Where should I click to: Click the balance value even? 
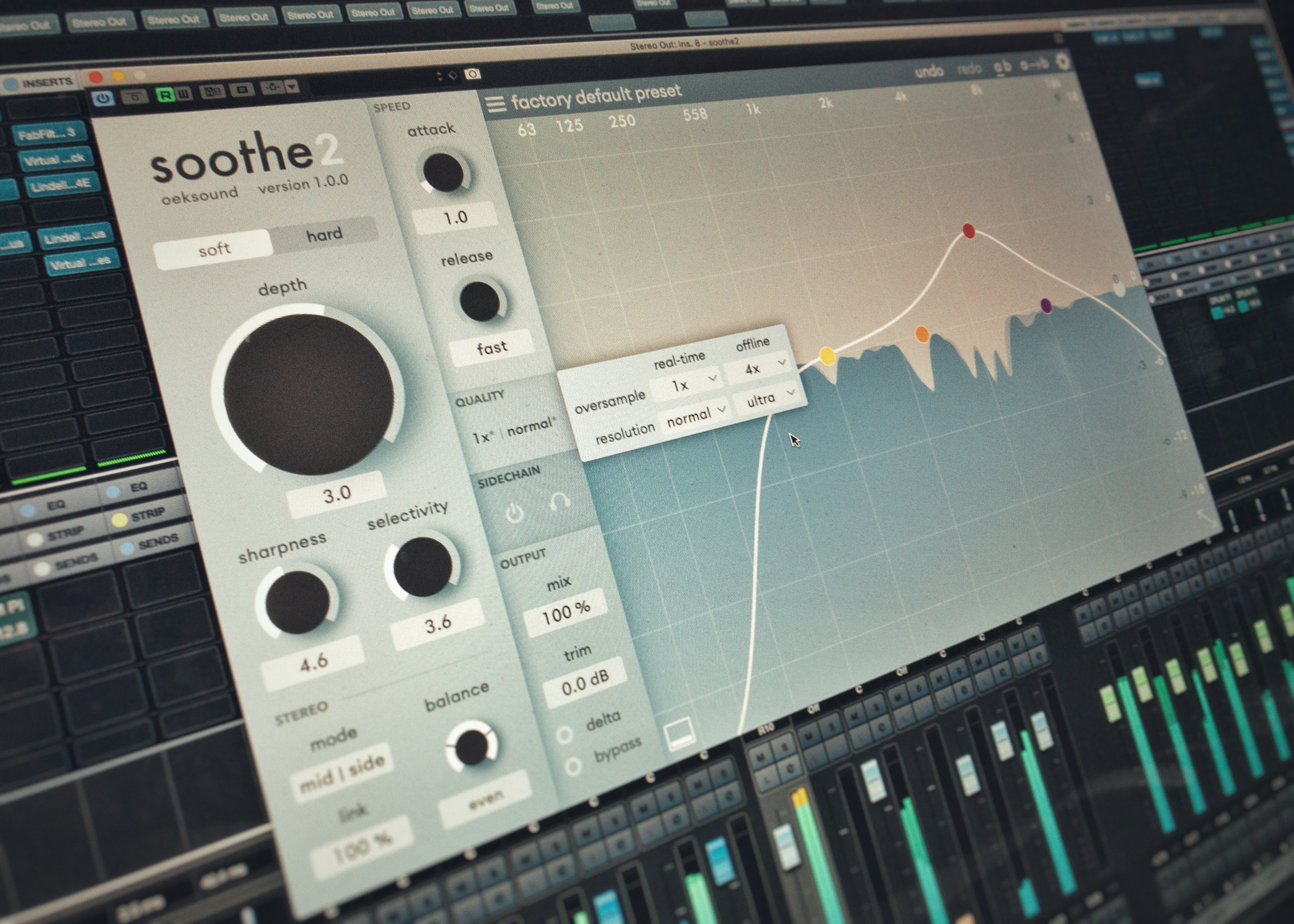[485, 800]
